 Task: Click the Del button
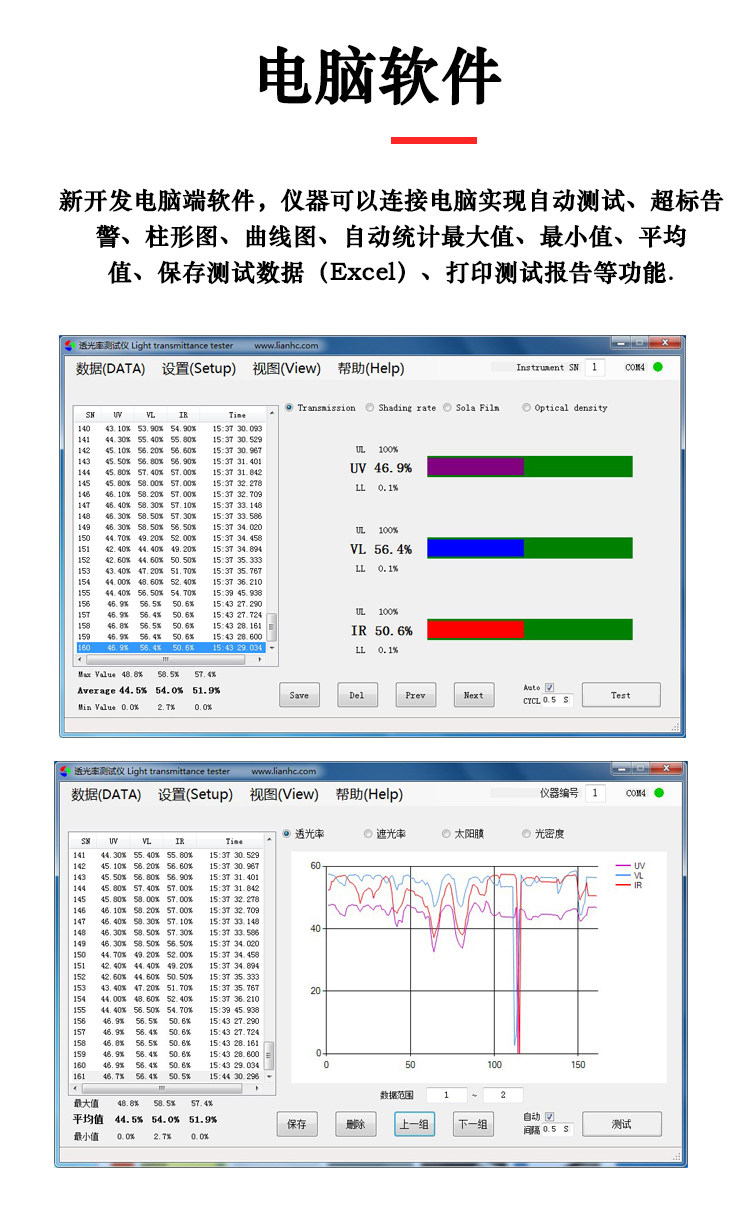(357, 696)
